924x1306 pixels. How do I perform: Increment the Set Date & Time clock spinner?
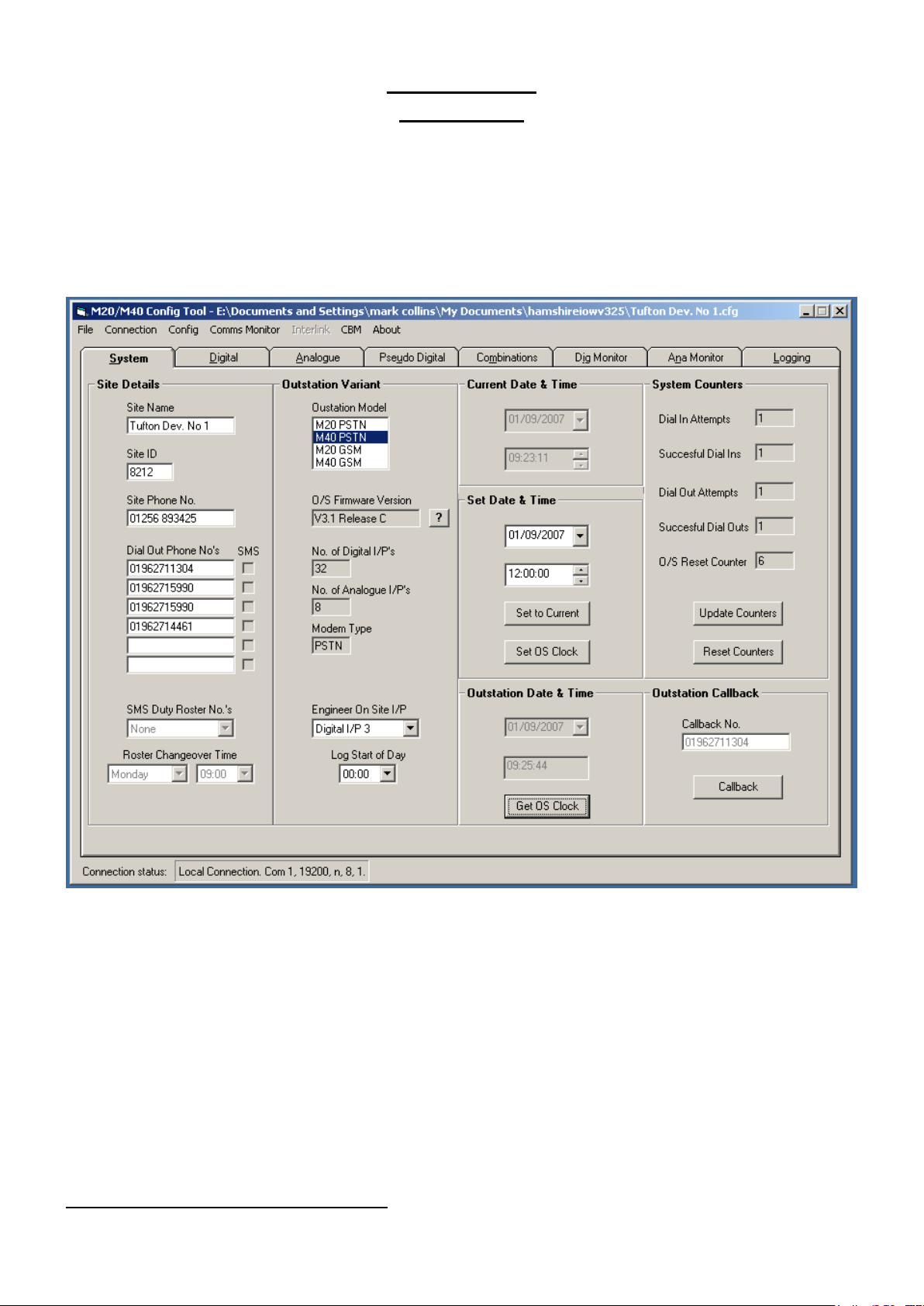(581, 570)
